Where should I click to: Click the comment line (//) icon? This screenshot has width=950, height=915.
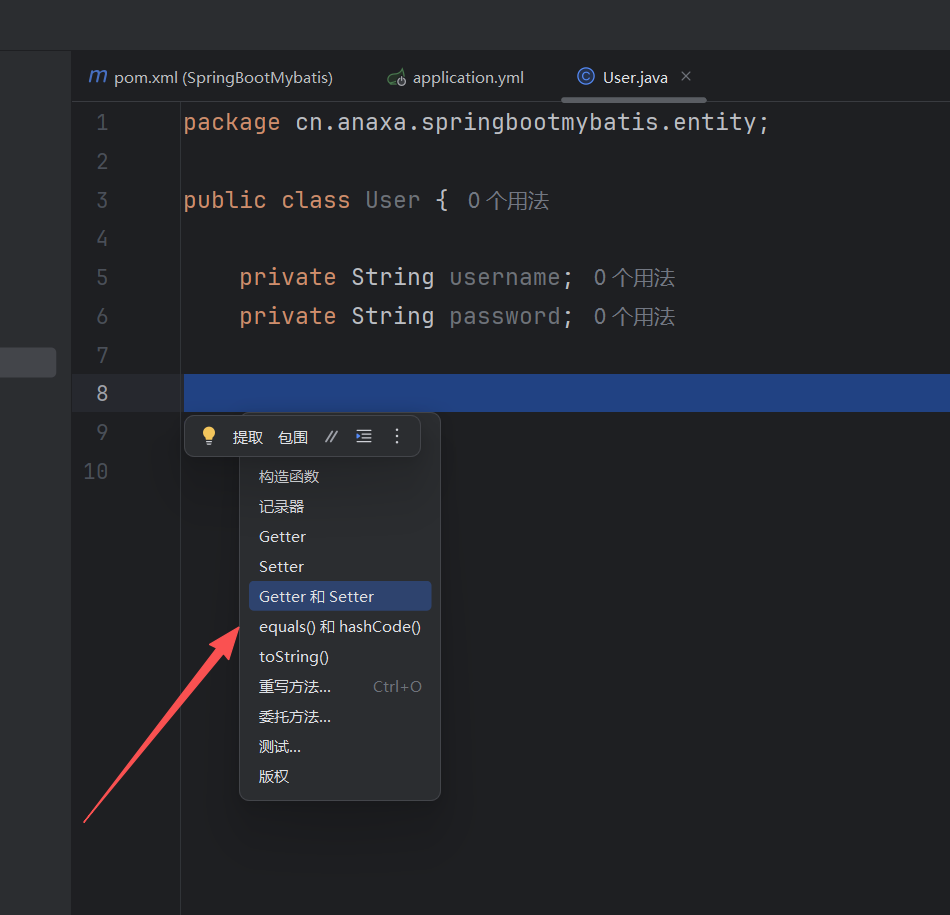332,437
